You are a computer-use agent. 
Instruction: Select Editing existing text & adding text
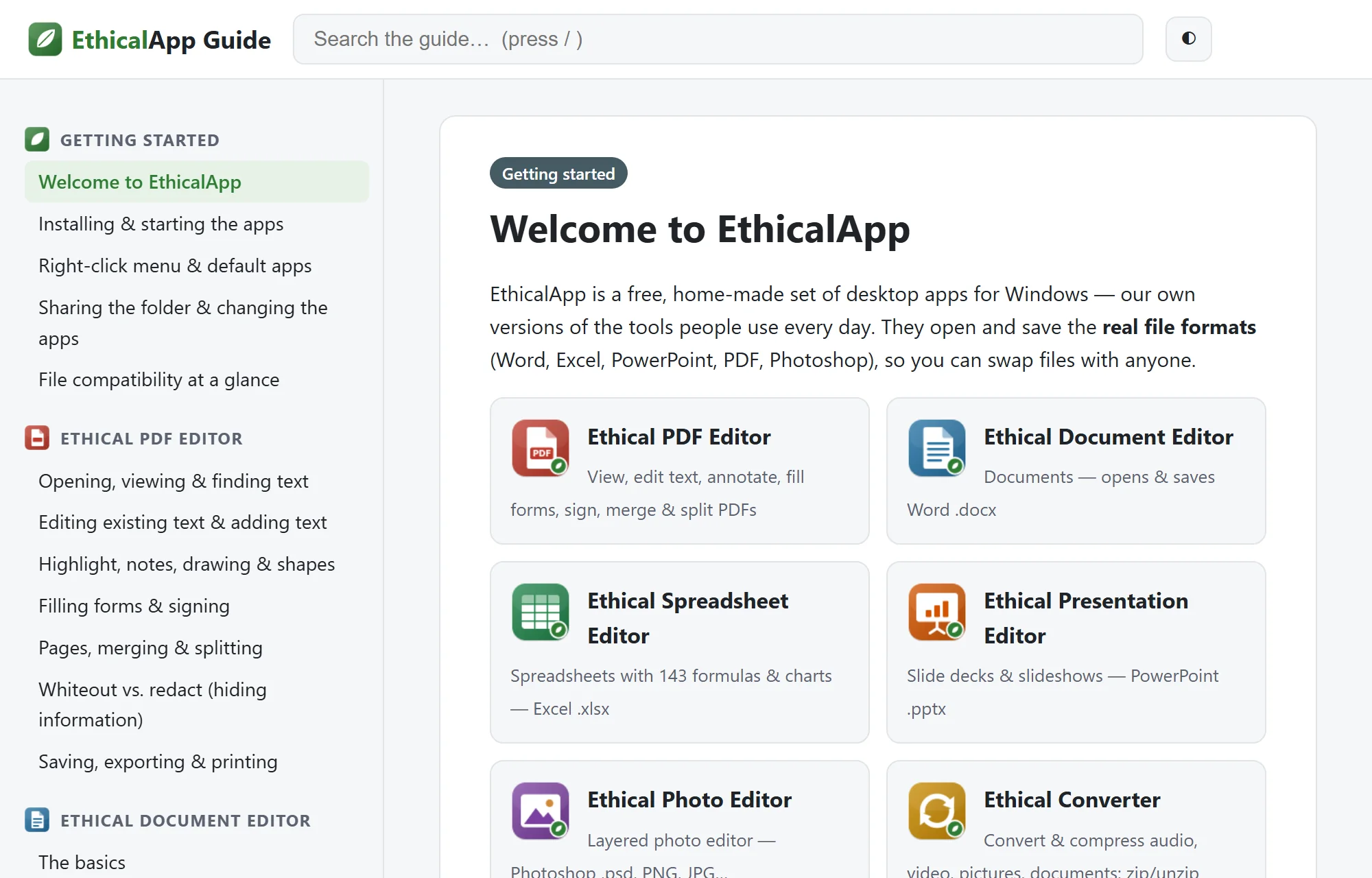click(x=197, y=522)
